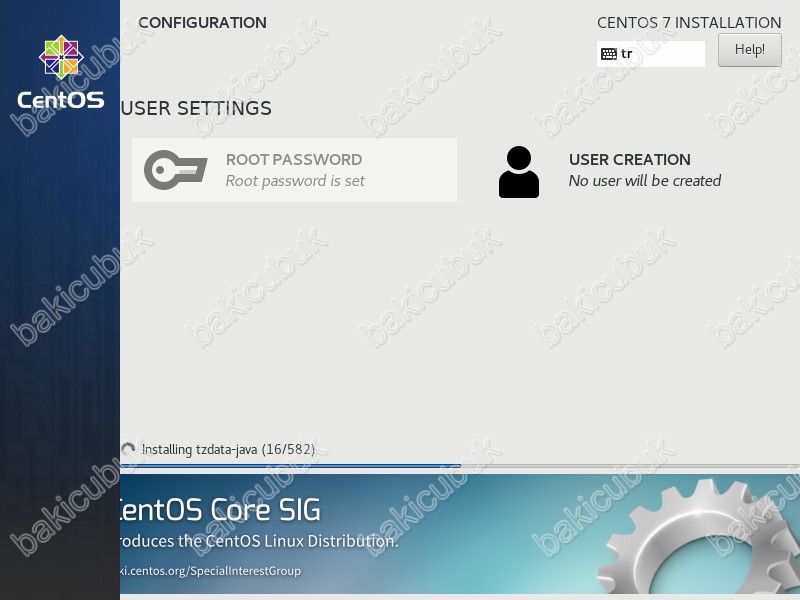This screenshot has width=800, height=600.
Task: Click the root password key icon
Action: tap(175, 170)
